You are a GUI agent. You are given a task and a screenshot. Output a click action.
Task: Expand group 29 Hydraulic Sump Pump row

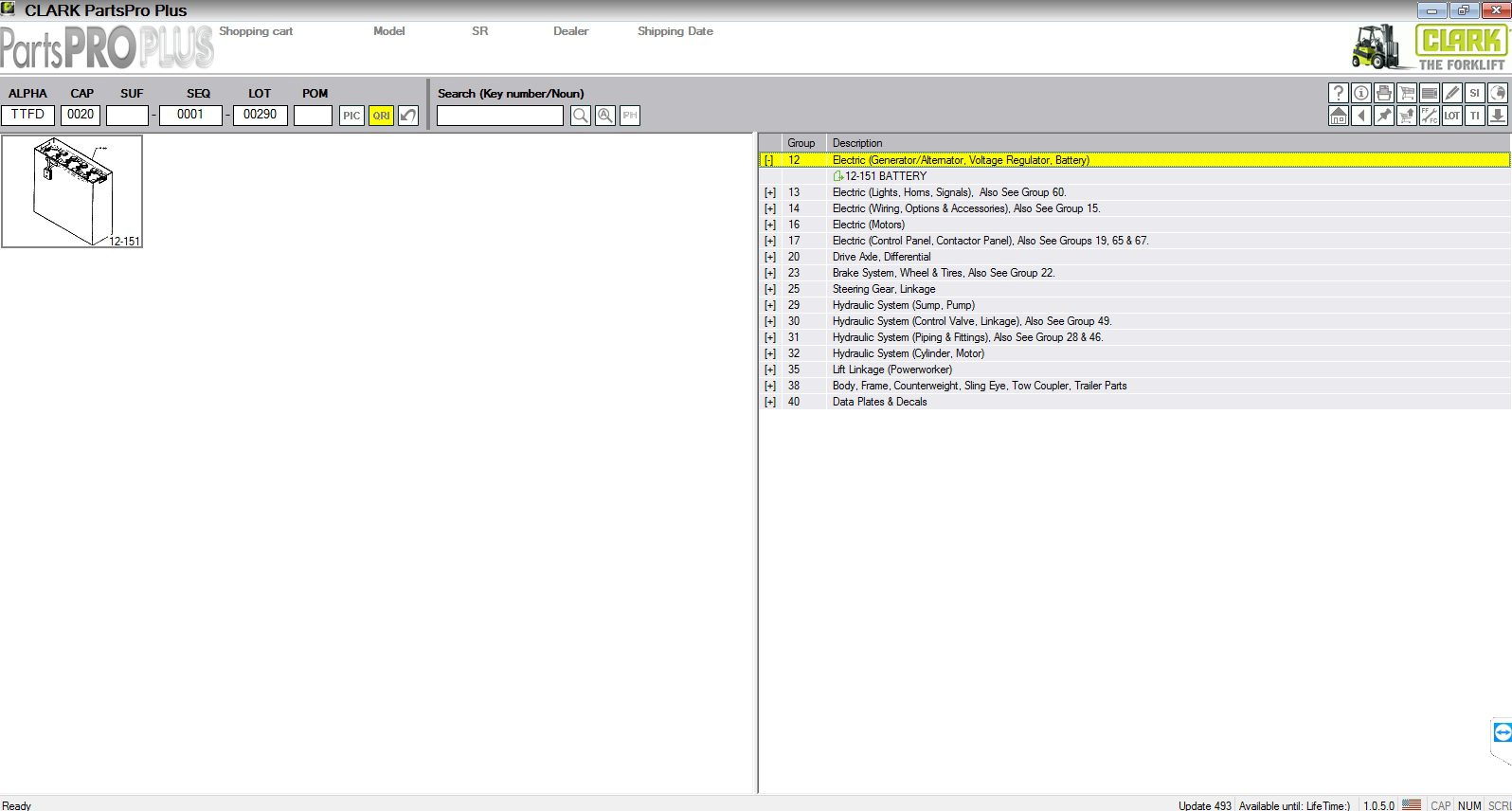[769, 305]
